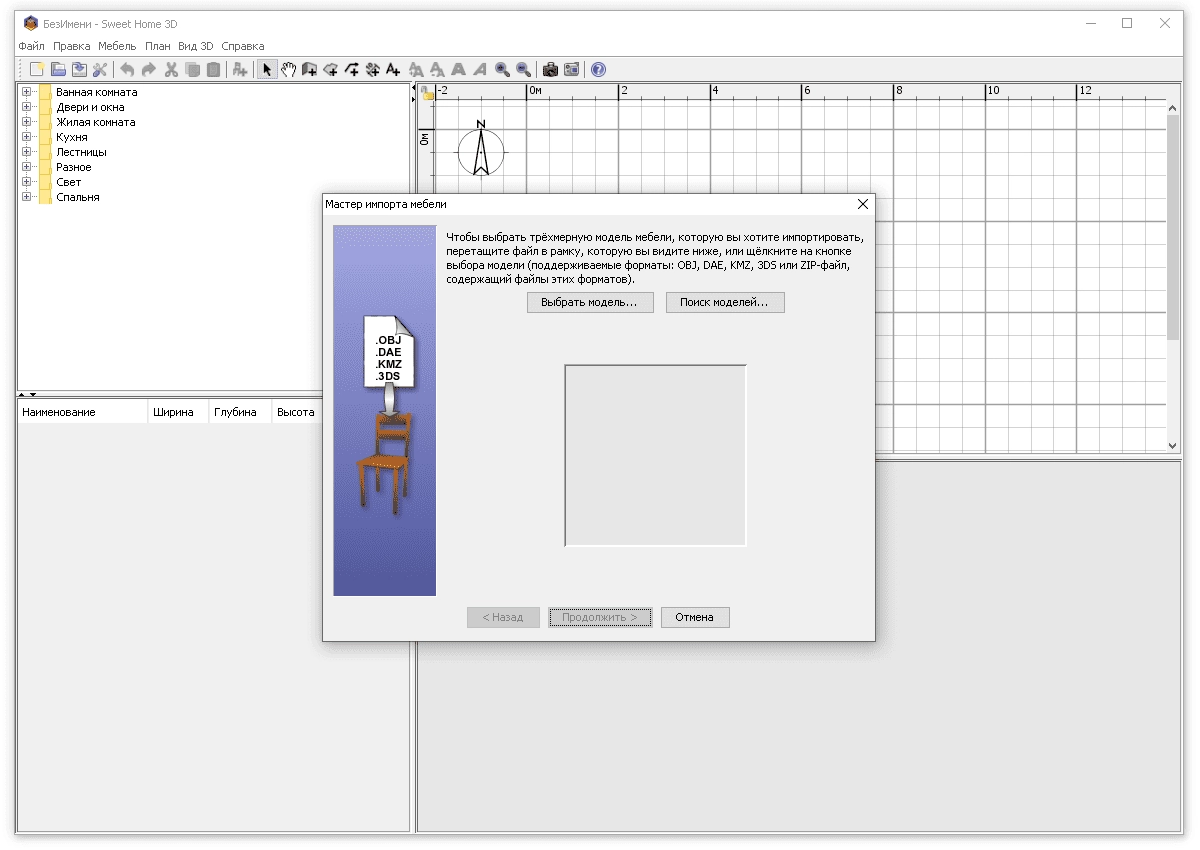This screenshot has width=1200, height=850.
Task: Choose the Create dimensions tool
Action: click(x=372, y=69)
